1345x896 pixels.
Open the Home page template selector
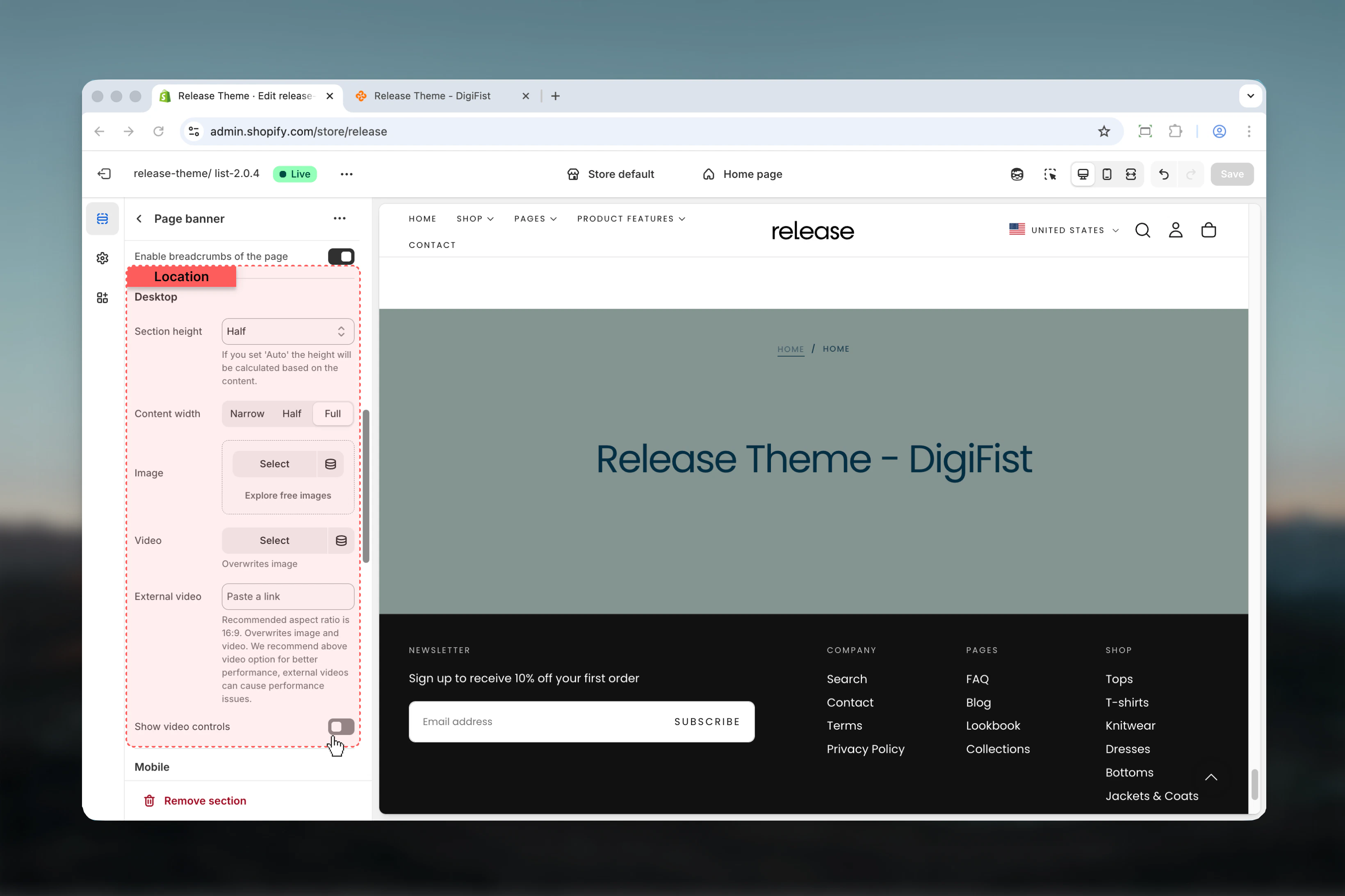point(742,174)
